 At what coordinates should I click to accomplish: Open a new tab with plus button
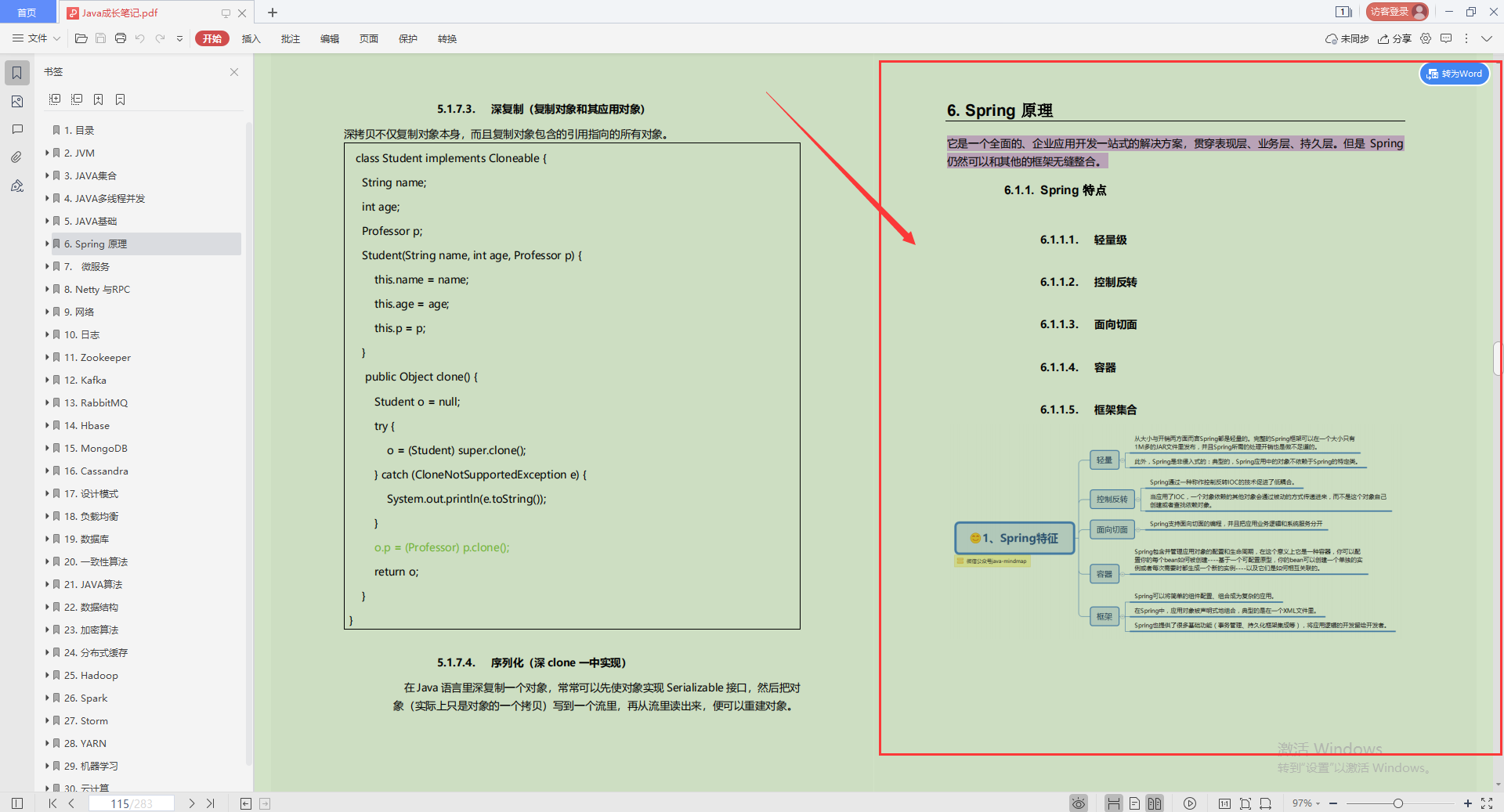coord(273,13)
